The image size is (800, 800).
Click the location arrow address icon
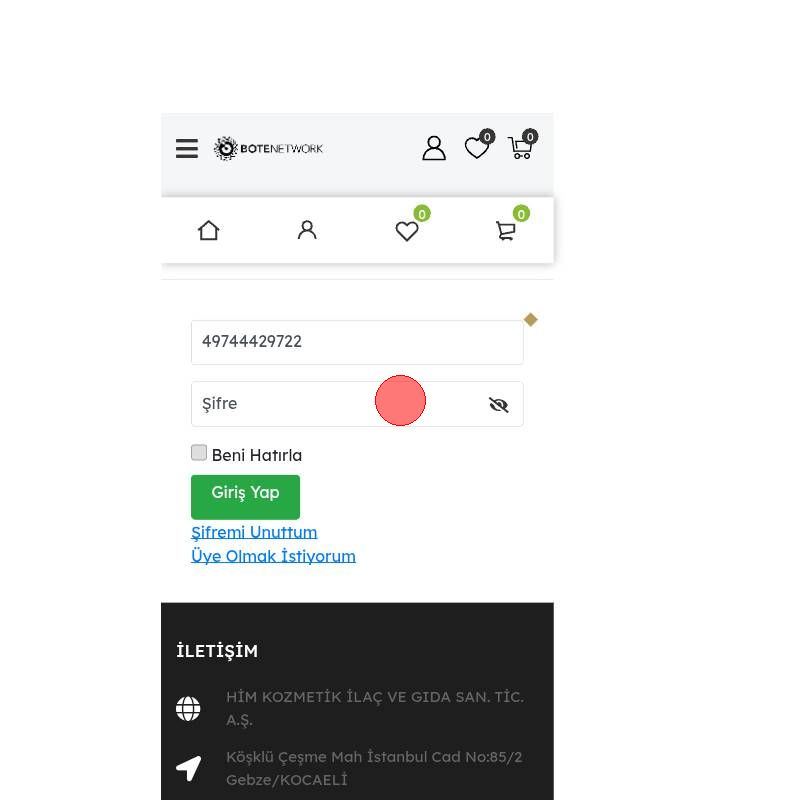coord(188,768)
